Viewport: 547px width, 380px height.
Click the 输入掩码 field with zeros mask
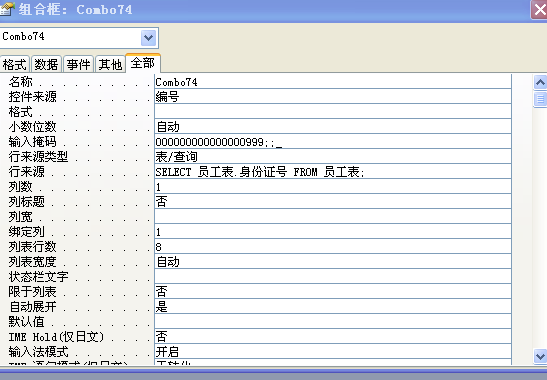pos(333,142)
